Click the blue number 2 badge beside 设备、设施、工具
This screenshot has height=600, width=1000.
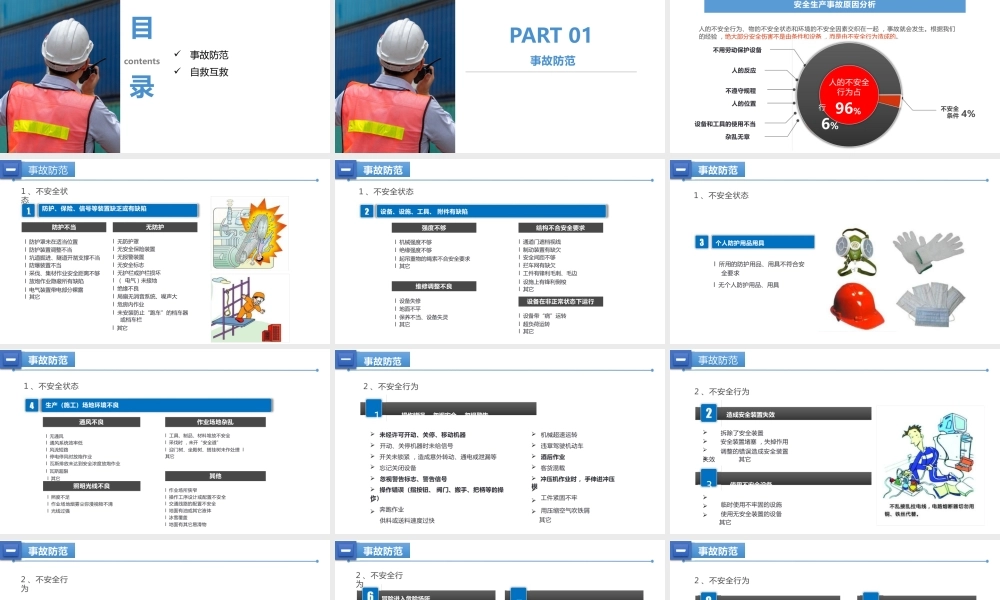point(366,211)
